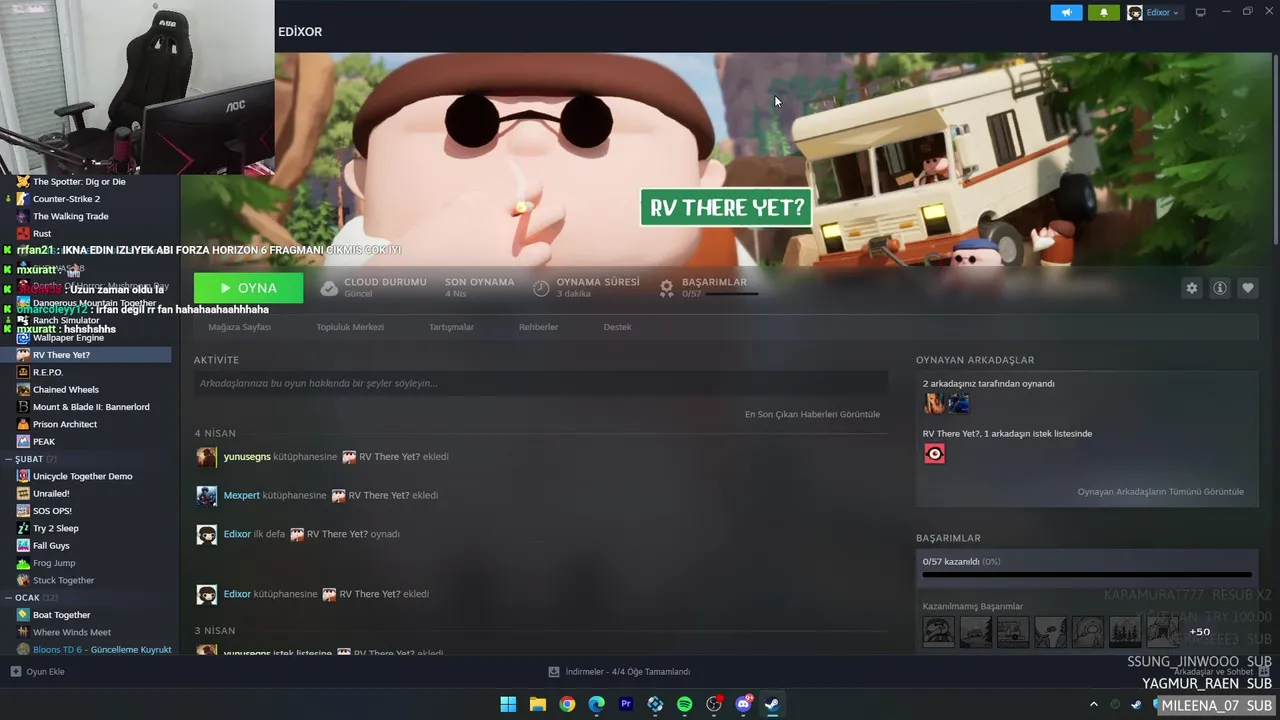1280x720 pixels.
Task: Open Chrome from taskbar
Action: pos(567,704)
